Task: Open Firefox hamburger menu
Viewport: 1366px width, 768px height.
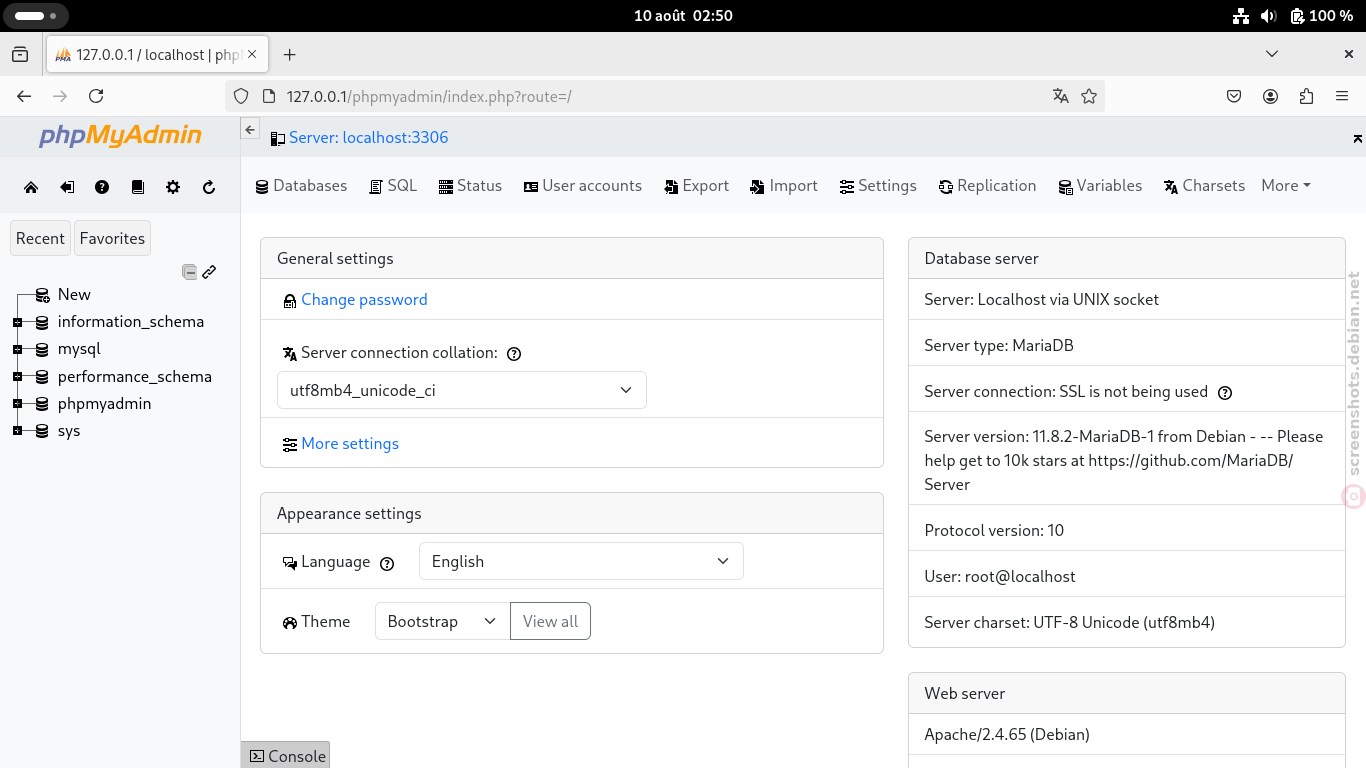Action: tap(1342, 96)
